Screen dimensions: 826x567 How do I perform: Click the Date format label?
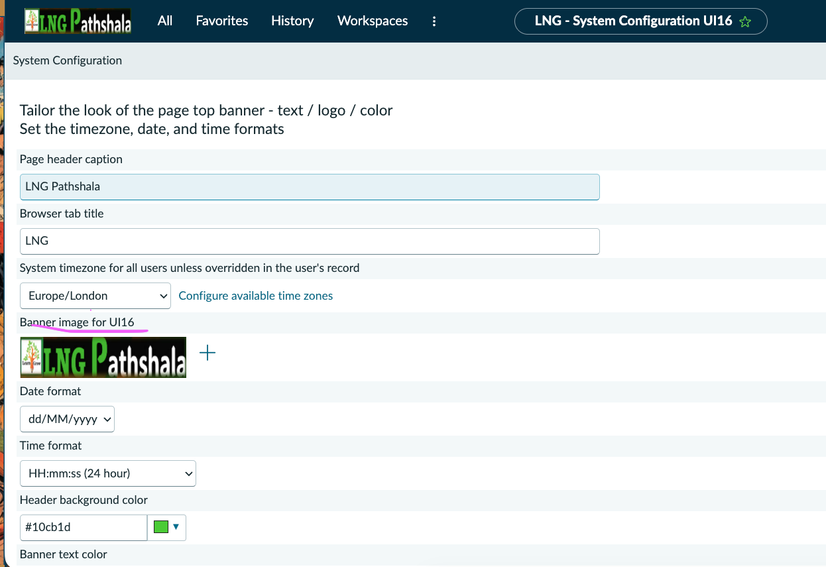point(51,392)
